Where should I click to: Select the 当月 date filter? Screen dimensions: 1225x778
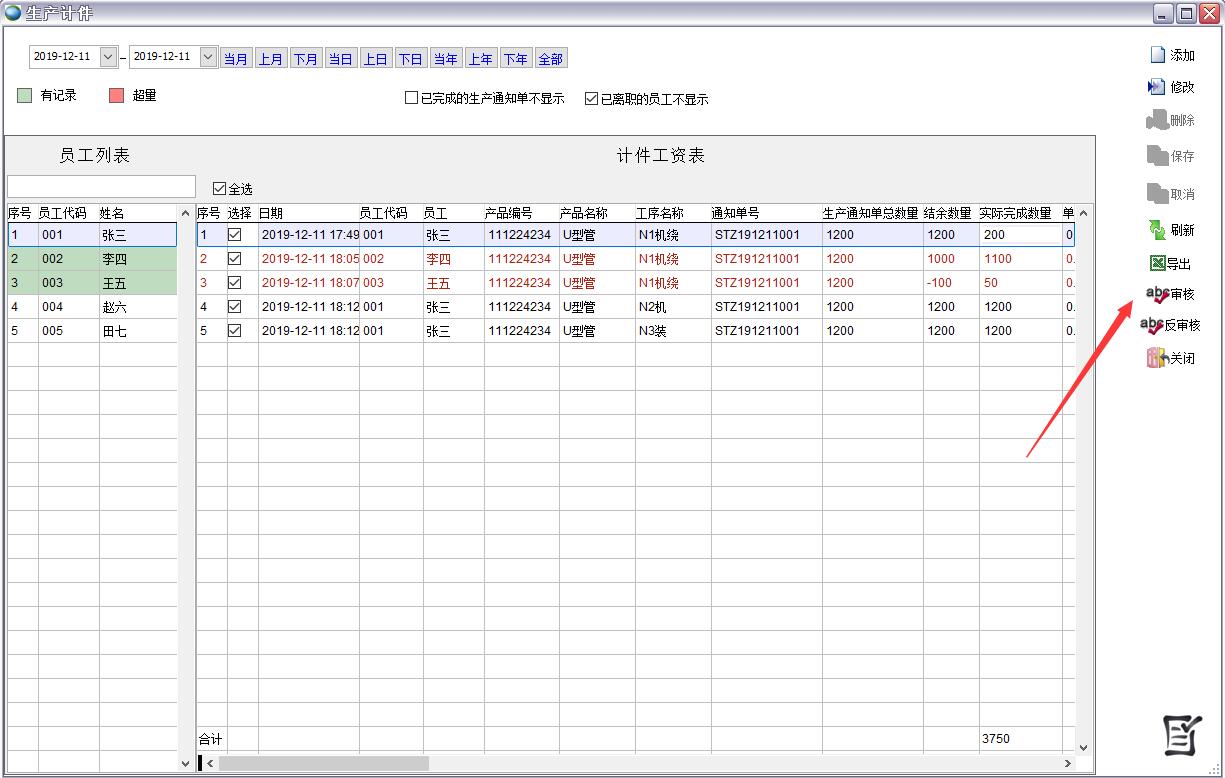[236, 59]
